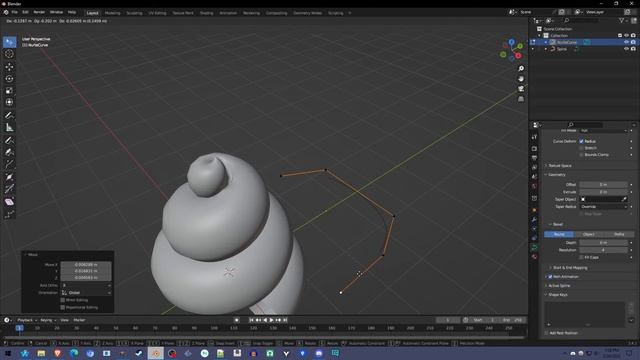Open the Render menu
Screen dimensions: 640x360
(39, 13)
